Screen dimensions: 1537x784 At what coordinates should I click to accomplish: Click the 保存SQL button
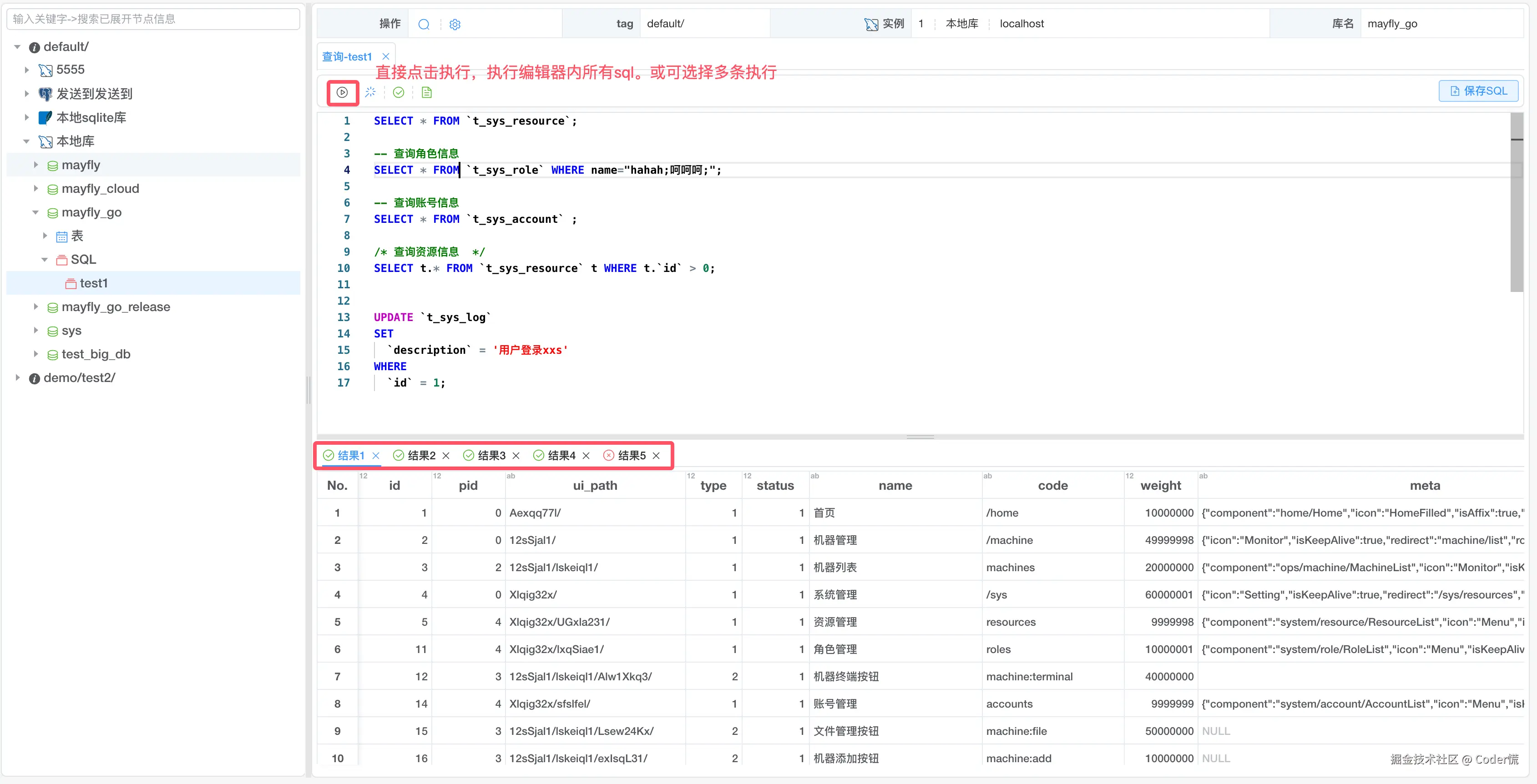pyautogui.click(x=1478, y=91)
